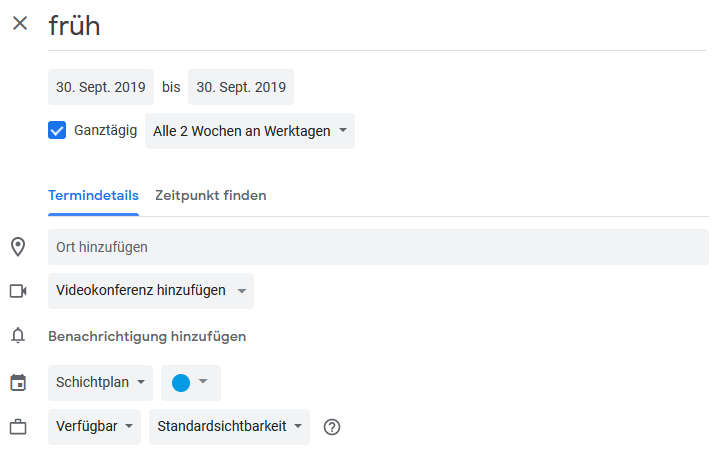
Task: Expand the Standardsichtbarkeit dropdown
Action: pyautogui.click(x=229, y=427)
